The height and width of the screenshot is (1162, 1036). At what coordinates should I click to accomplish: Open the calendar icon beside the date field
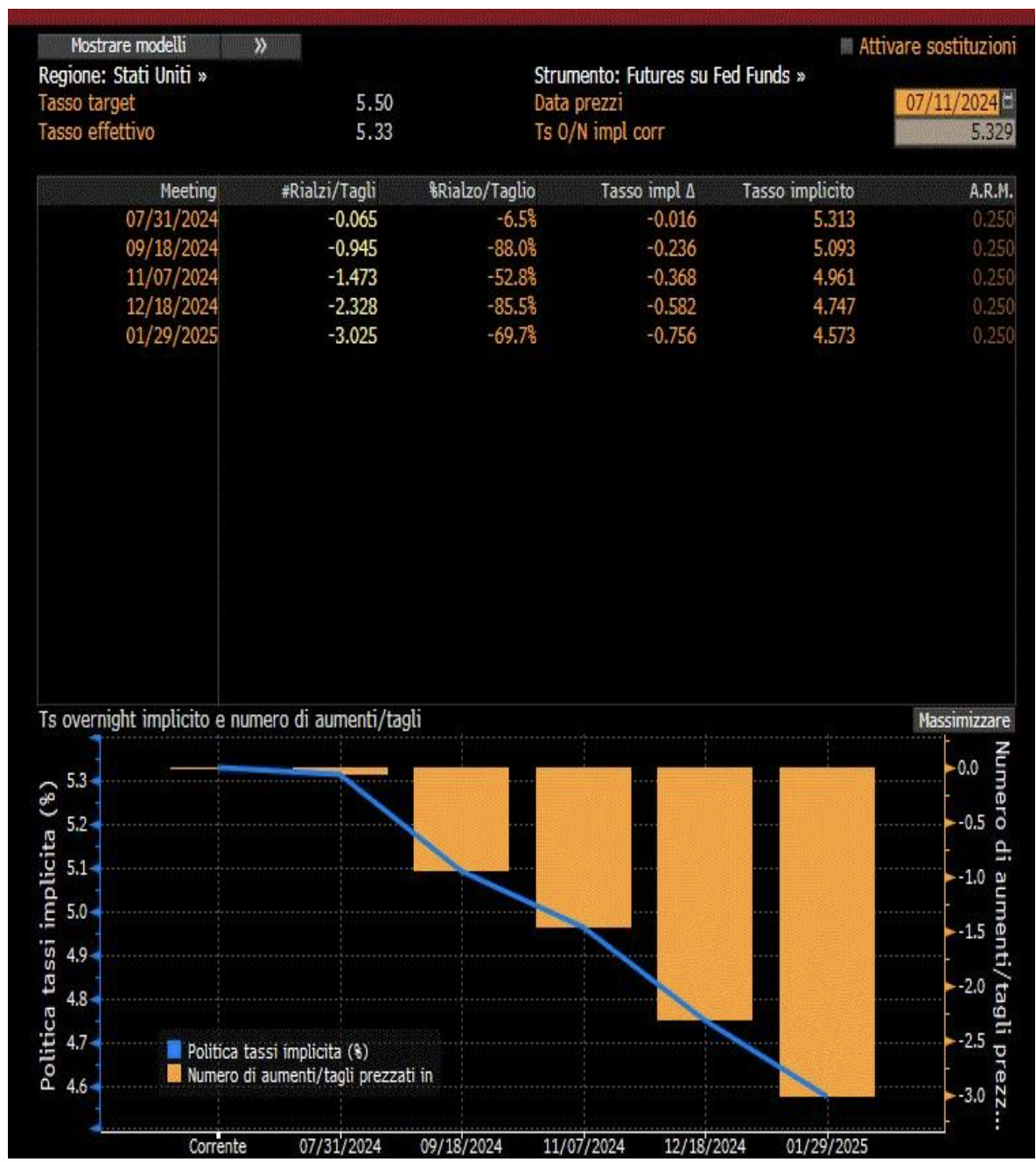coord(1008,102)
